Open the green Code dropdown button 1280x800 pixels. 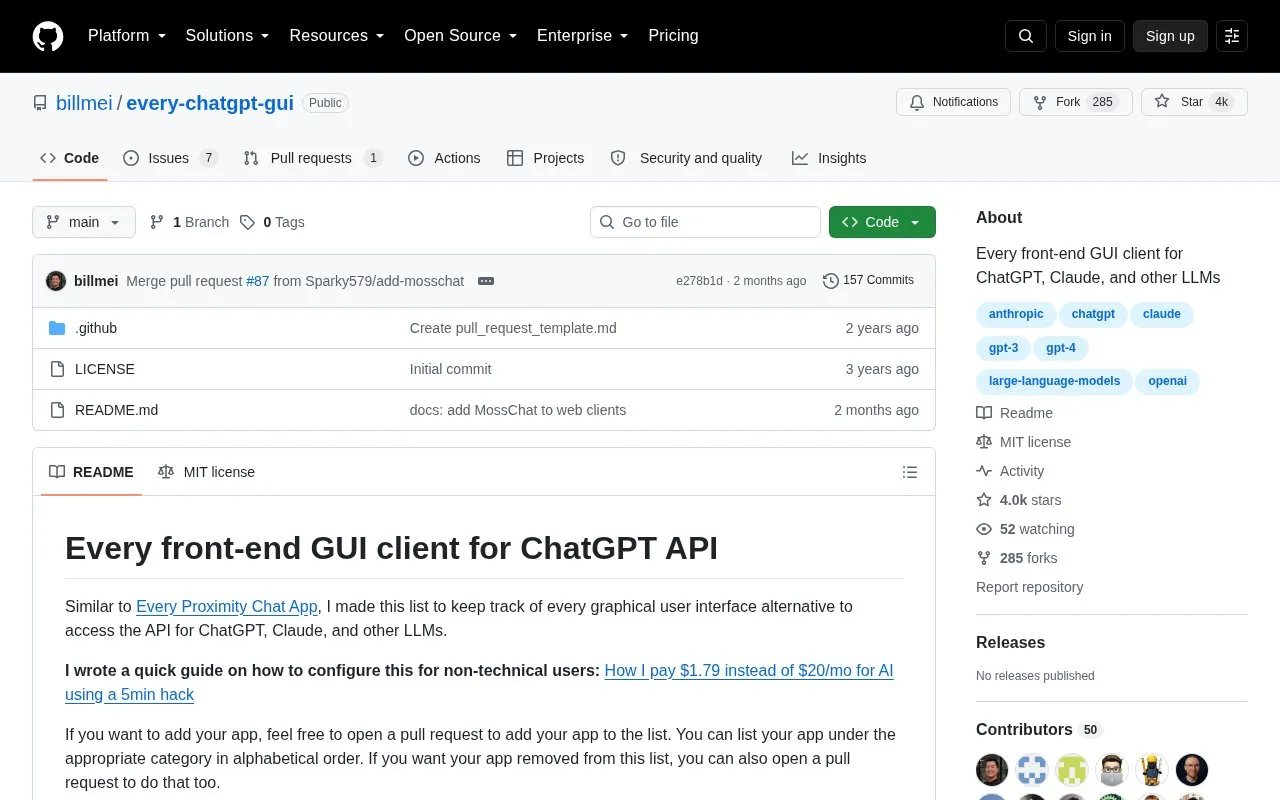[882, 222]
